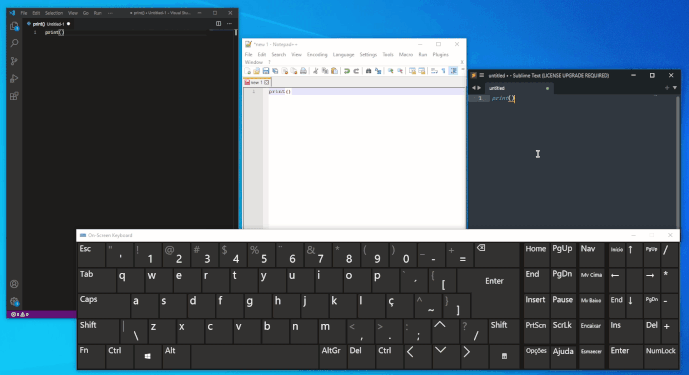This screenshot has width=689, height=375.
Task: Click the Notepad++ Paste toolbar icon
Action: pos(334,71)
